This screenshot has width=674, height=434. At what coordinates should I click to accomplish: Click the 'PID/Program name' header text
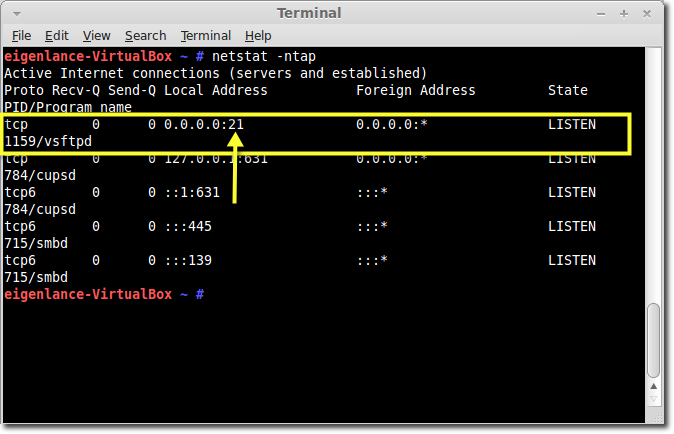coord(68,107)
